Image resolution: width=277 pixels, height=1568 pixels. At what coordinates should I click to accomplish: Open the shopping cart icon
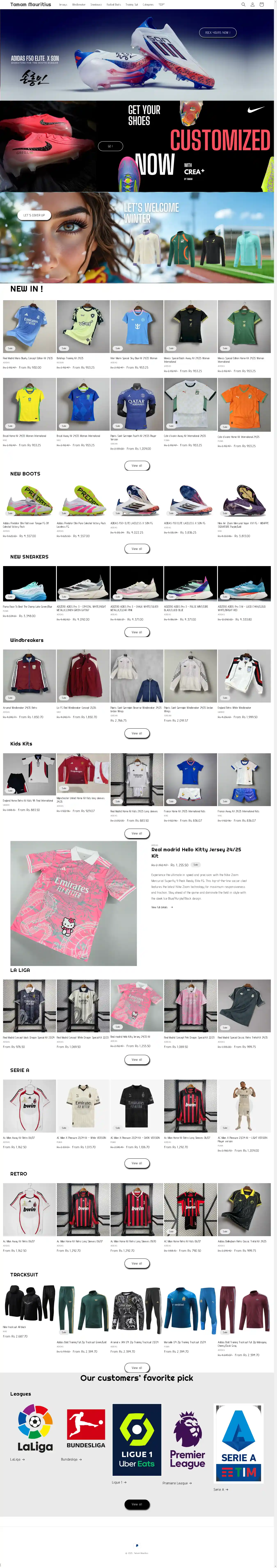click(x=262, y=4)
